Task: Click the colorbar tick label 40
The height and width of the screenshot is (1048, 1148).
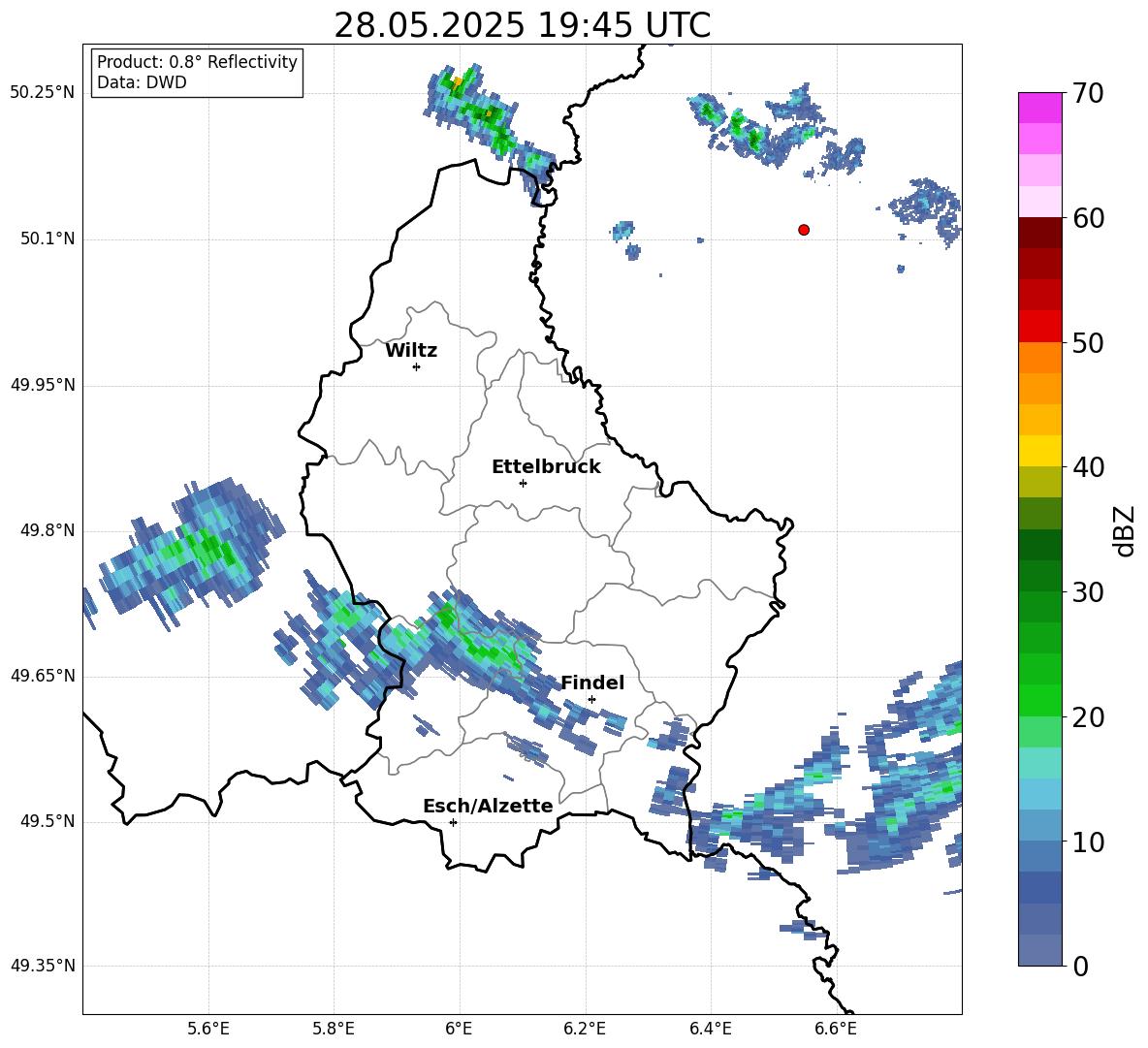Action: click(x=1088, y=467)
